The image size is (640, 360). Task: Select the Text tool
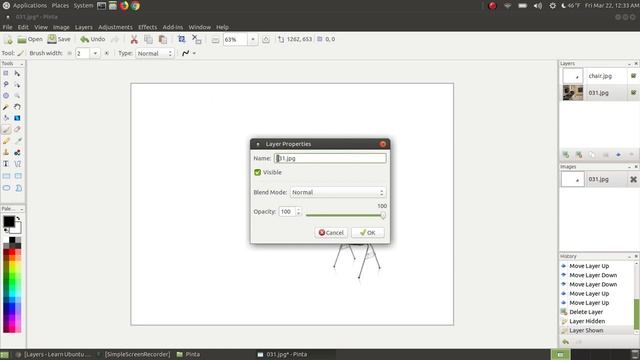pyautogui.click(x=6, y=164)
